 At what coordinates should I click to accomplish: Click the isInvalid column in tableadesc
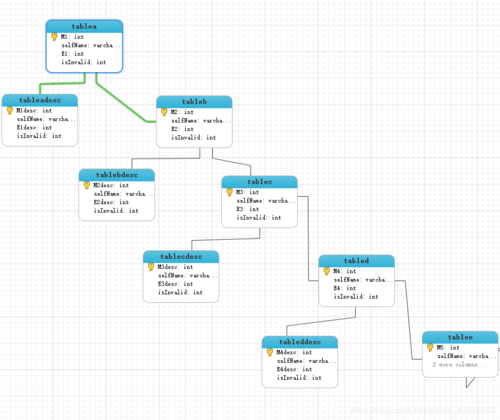point(39,136)
